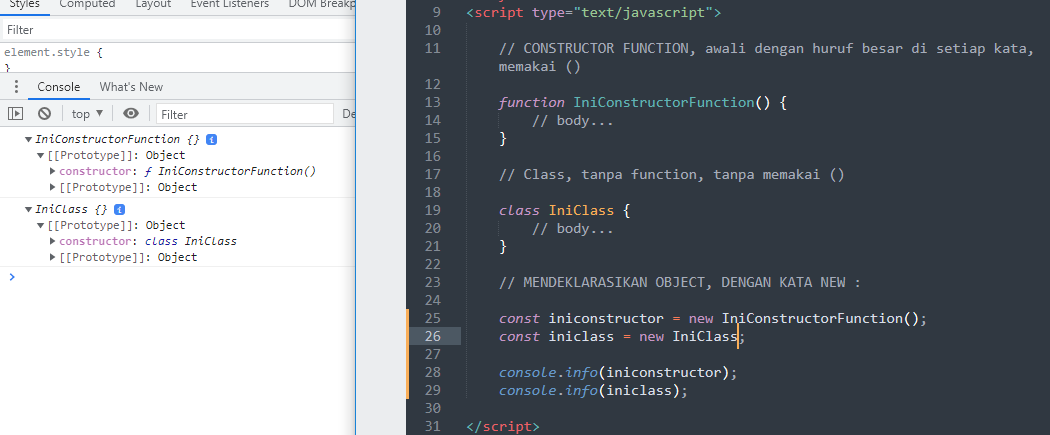
Task: Click the class IniClass declaration line
Action: 564,210
